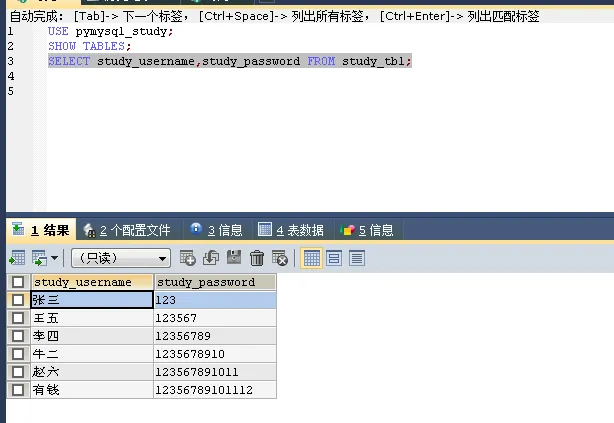Select the password cell 123567891011
The width and height of the screenshot is (614, 423).
pyautogui.click(x=215, y=372)
